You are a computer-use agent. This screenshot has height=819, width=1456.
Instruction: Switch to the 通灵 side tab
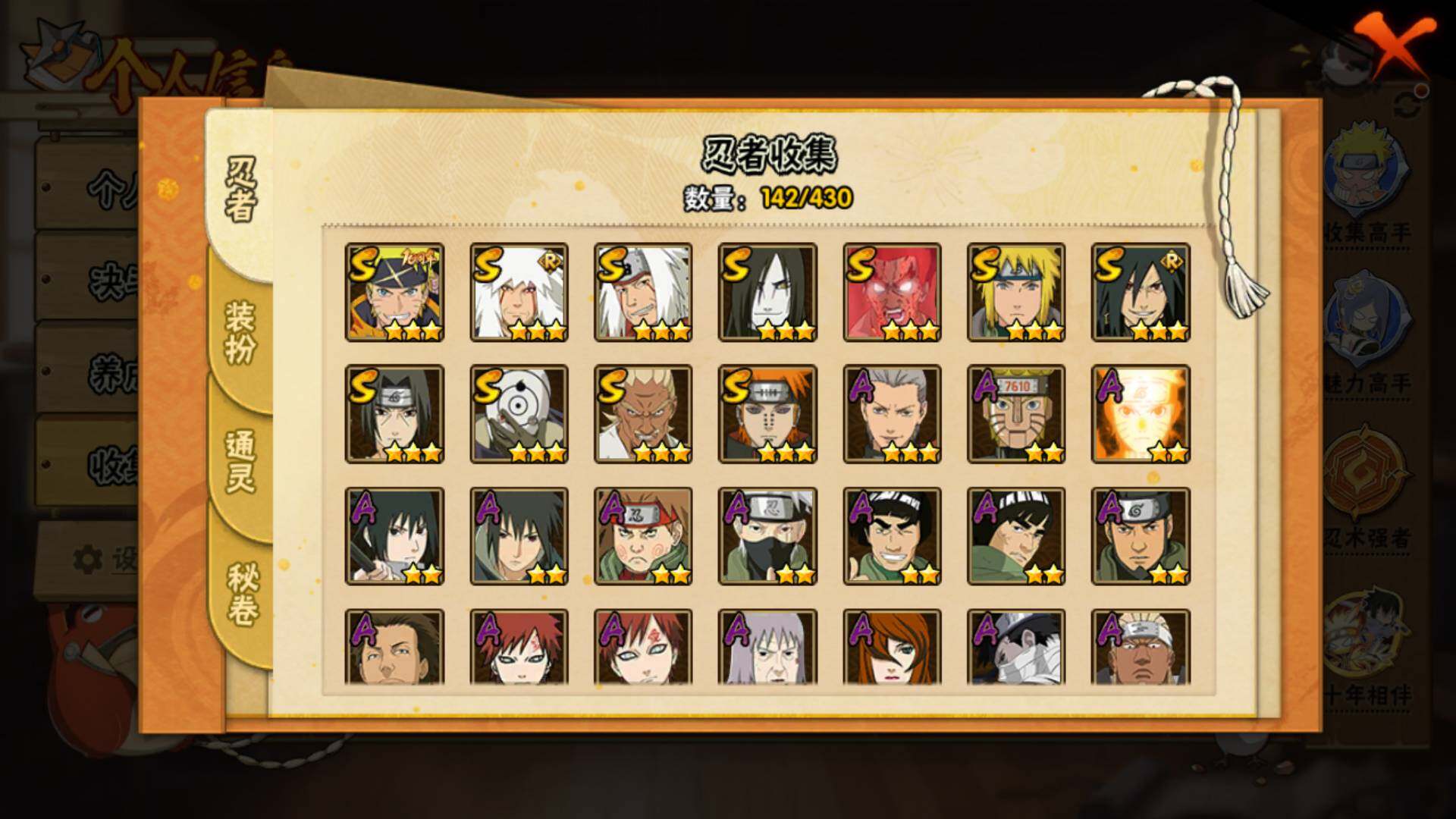[240, 461]
